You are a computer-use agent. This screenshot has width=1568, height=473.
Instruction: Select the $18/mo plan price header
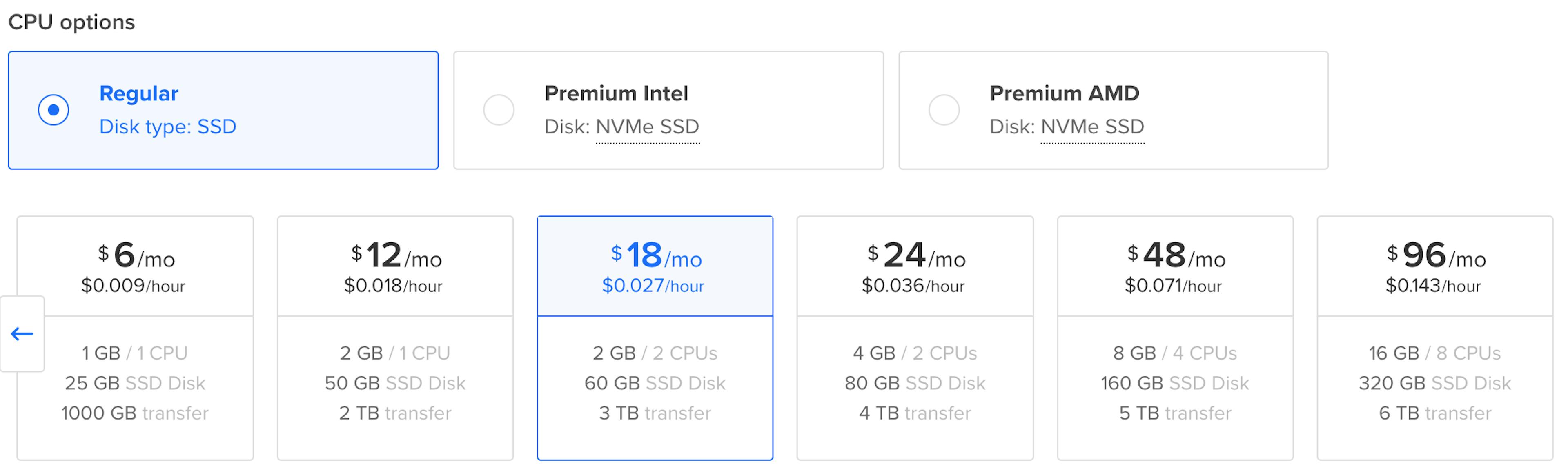point(655,266)
